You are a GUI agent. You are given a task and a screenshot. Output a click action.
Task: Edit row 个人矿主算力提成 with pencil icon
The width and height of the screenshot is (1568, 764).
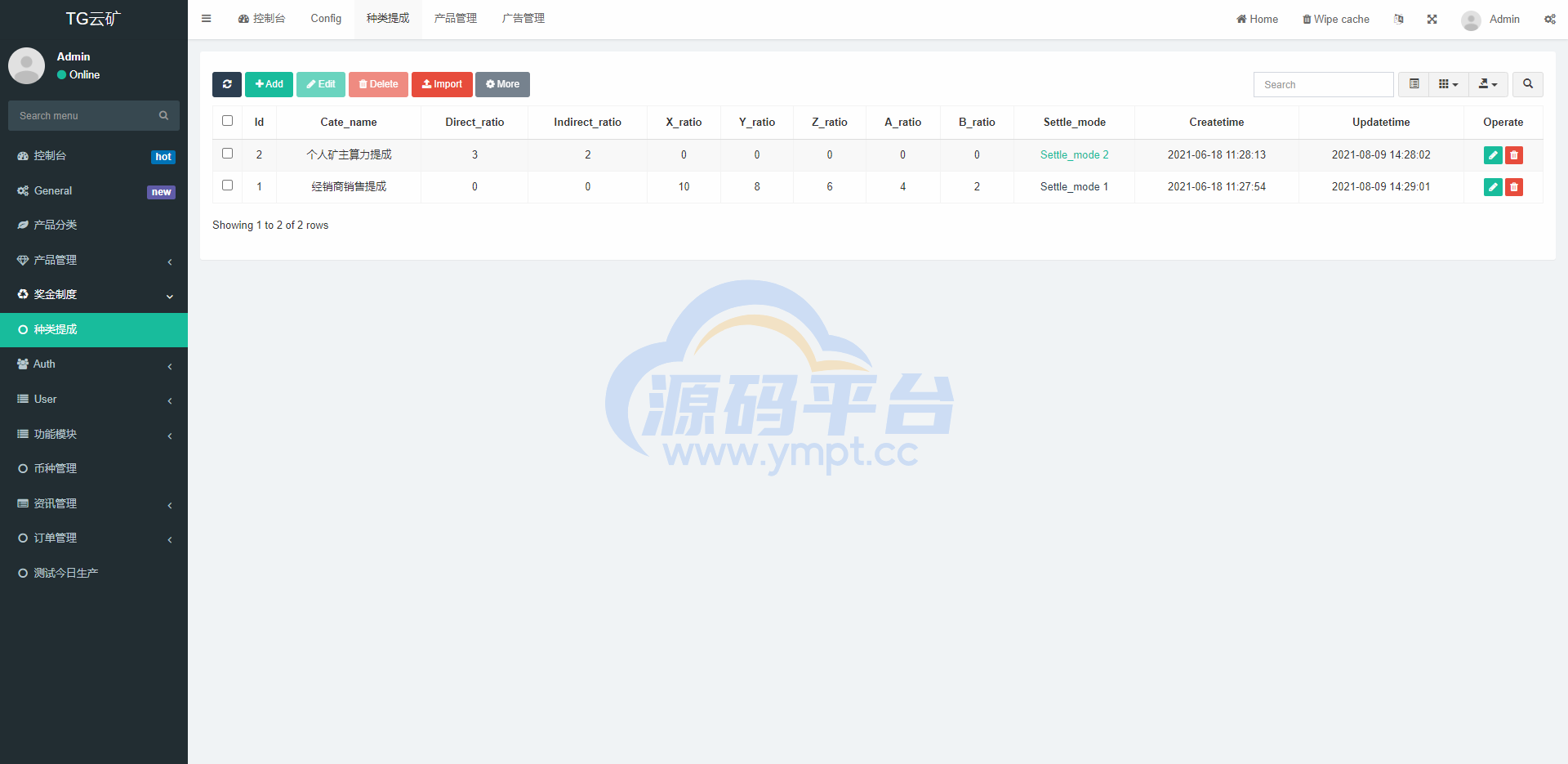coord(1493,155)
